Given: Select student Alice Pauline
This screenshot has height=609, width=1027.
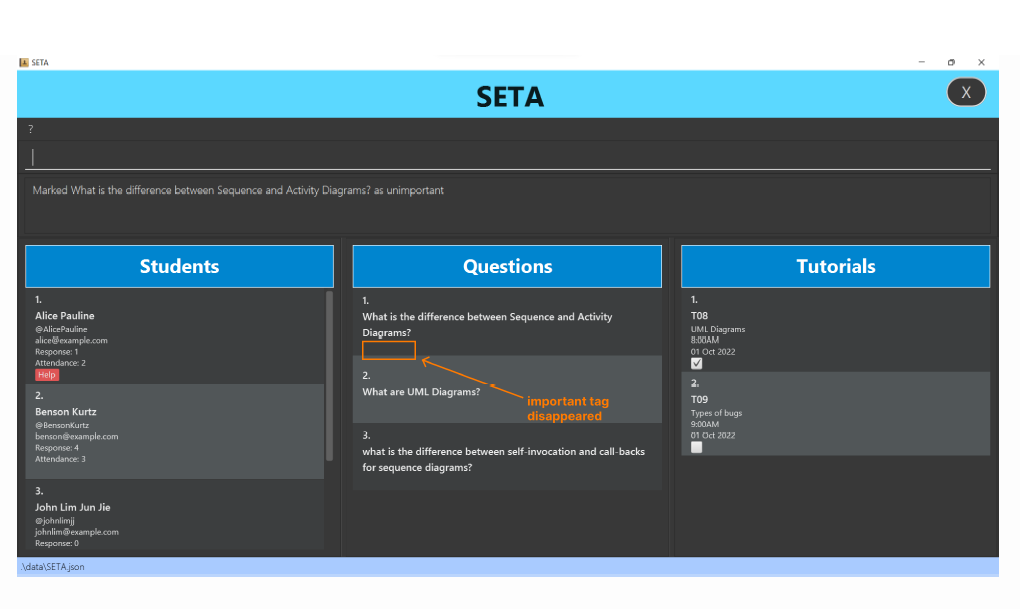Looking at the screenshot, I should [175, 337].
